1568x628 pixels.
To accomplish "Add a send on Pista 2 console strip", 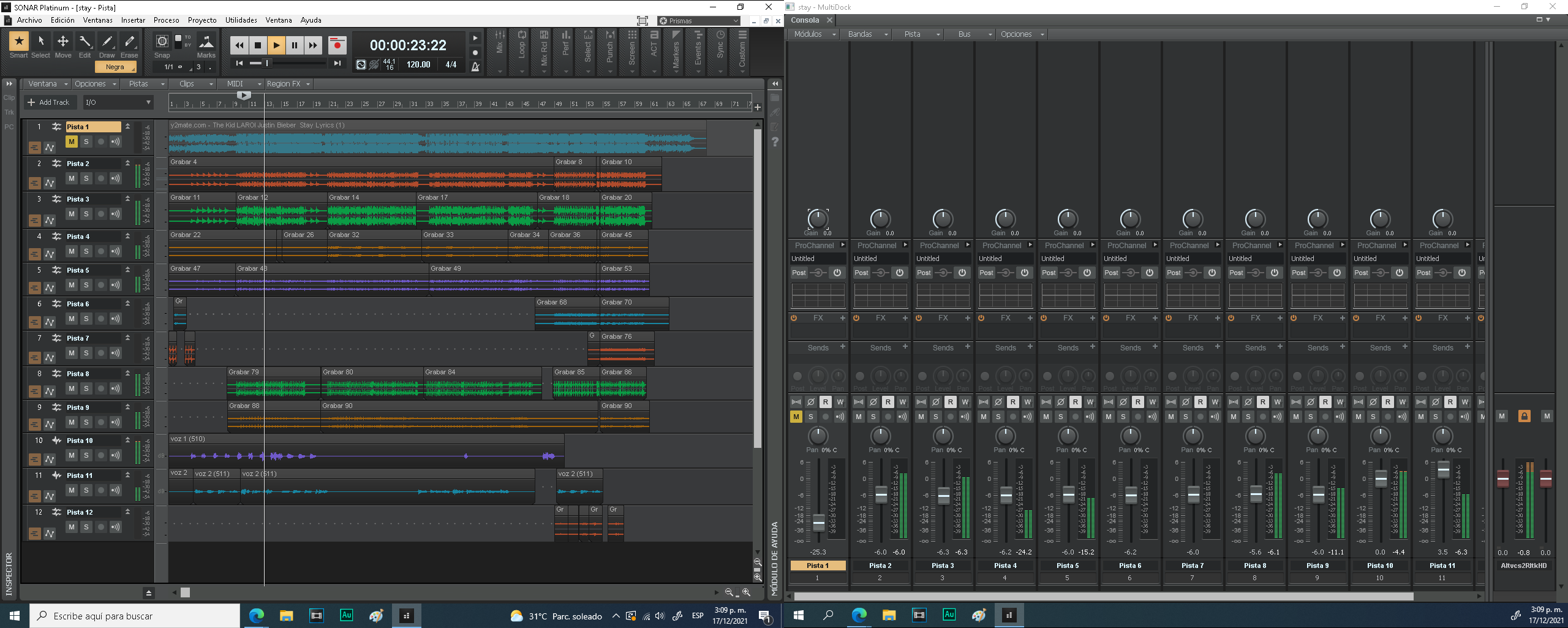I will point(905,347).
